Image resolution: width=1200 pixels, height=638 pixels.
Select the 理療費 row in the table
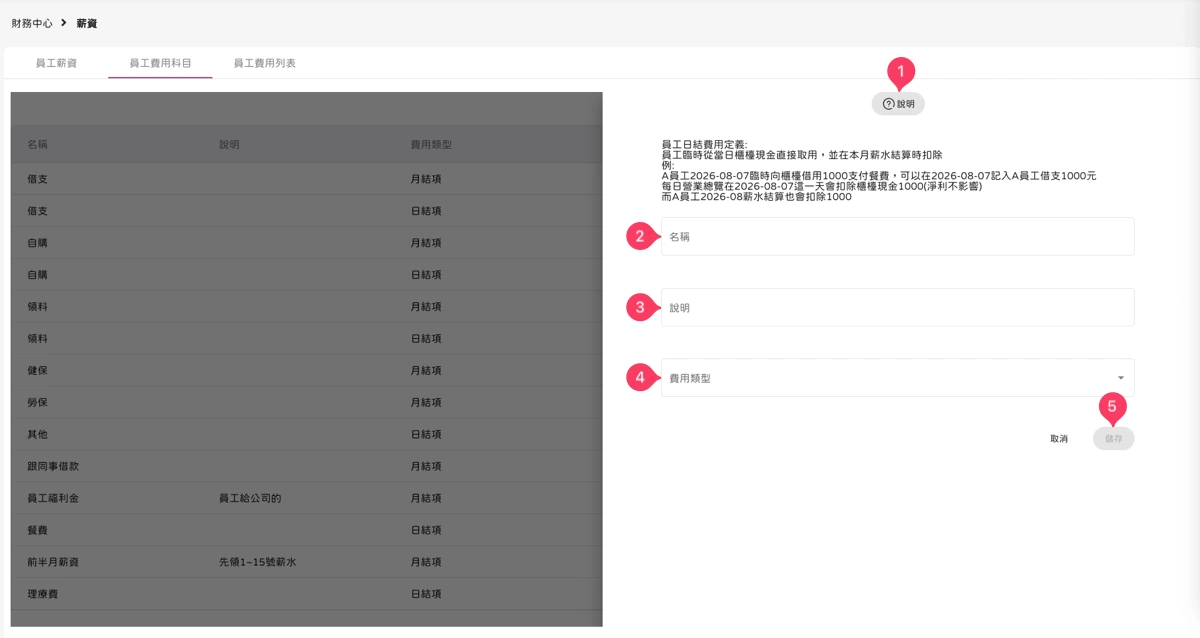[x=307, y=594]
